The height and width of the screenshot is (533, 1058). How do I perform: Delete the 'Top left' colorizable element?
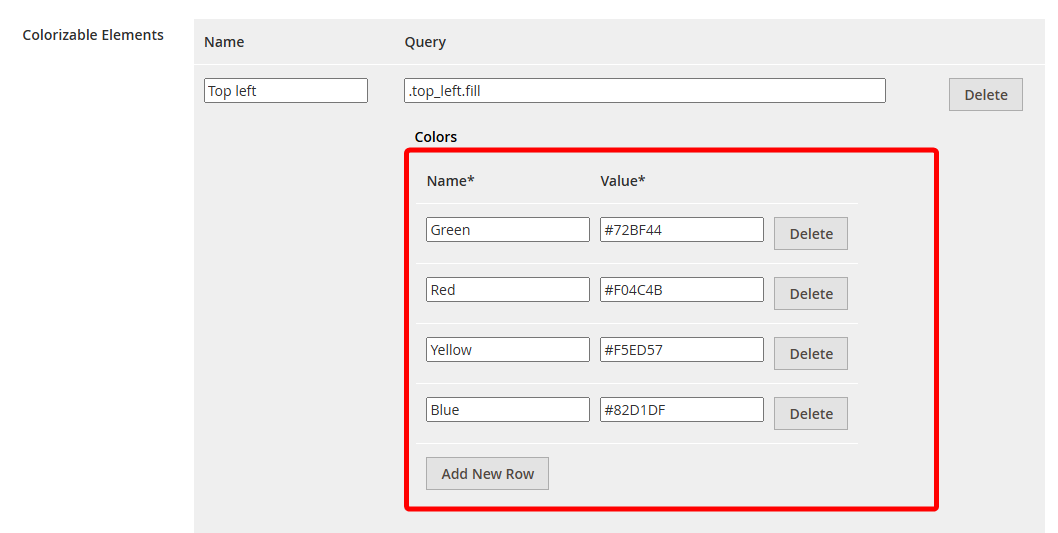(985, 95)
